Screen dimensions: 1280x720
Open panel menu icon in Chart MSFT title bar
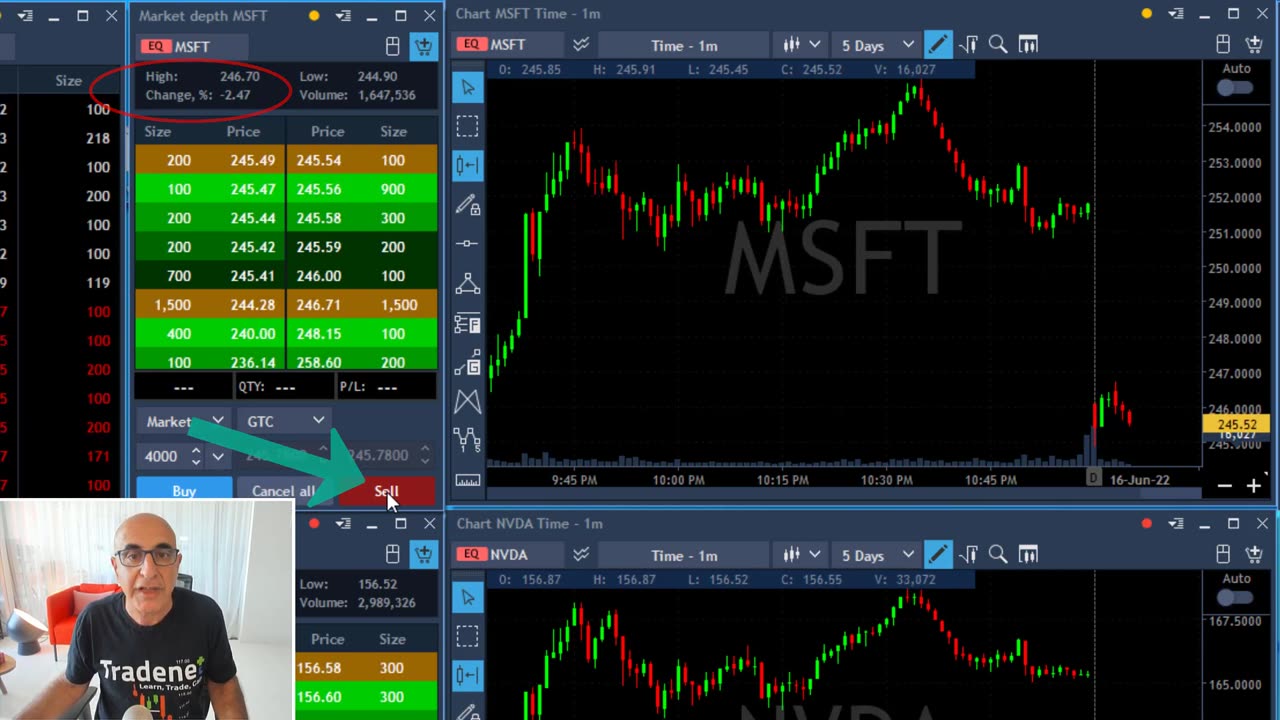(x=1176, y=14)
